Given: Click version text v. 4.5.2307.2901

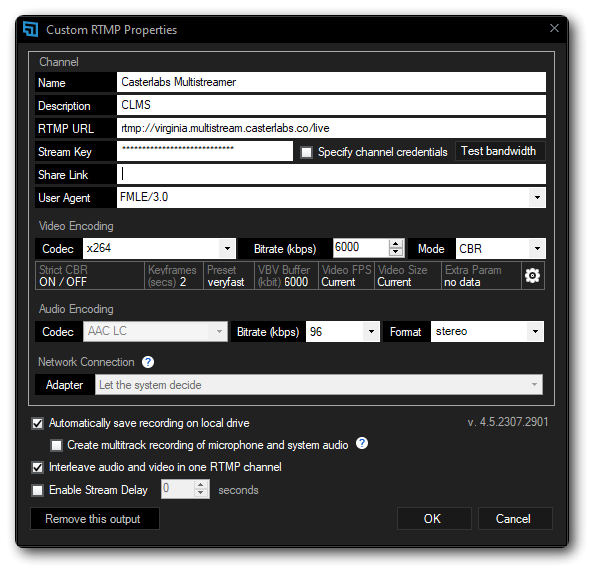Looking at the screenshot, I should click(x=508, y=422).
